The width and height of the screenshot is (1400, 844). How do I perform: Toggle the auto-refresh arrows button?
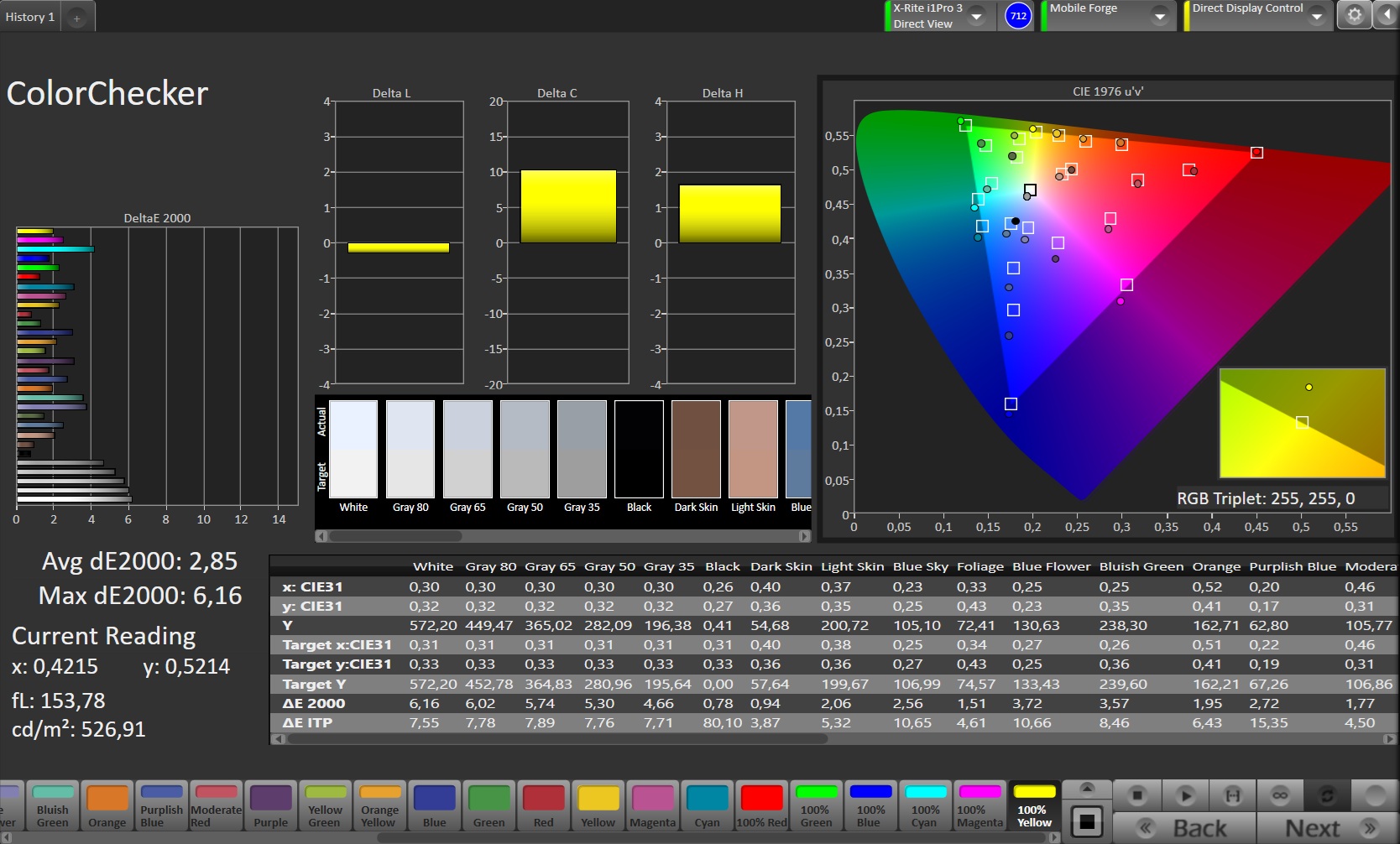click(1327, 795)
